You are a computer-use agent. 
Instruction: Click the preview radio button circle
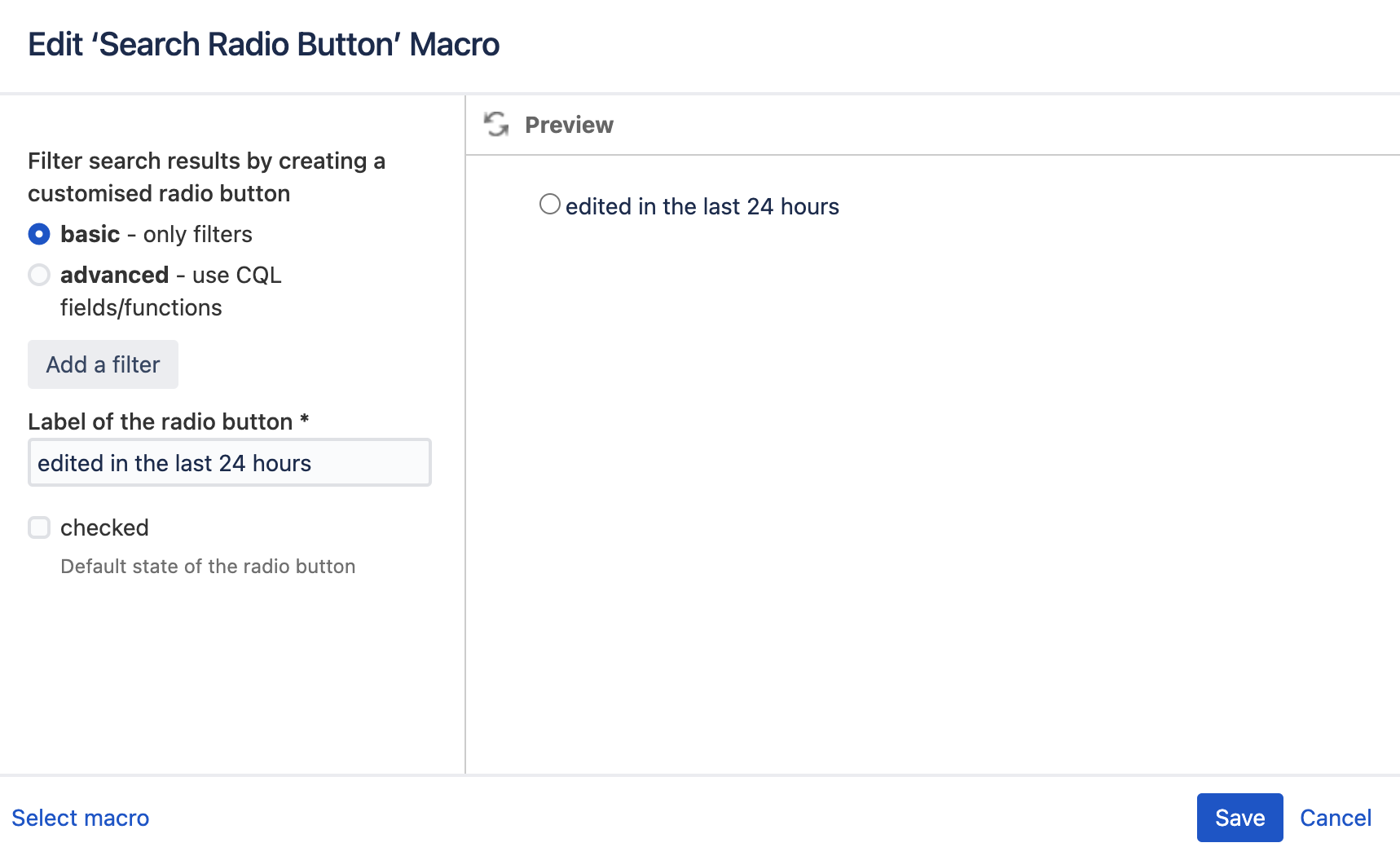click(x=550, y=205)
